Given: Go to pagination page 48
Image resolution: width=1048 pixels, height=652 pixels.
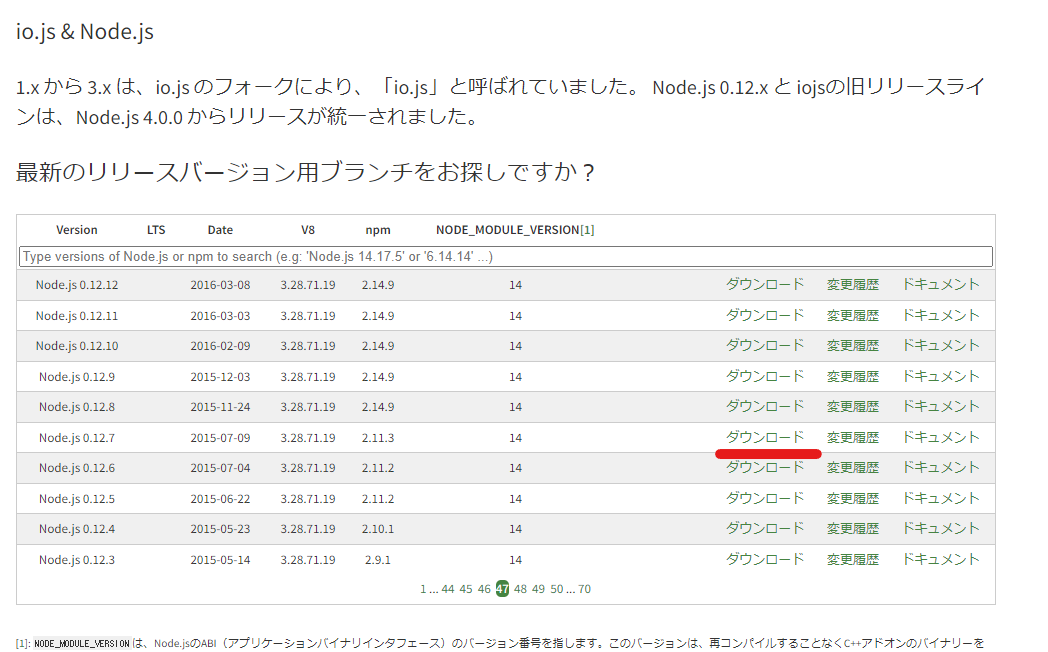Looking at the screenshot, I should click(x=521, y=589).
